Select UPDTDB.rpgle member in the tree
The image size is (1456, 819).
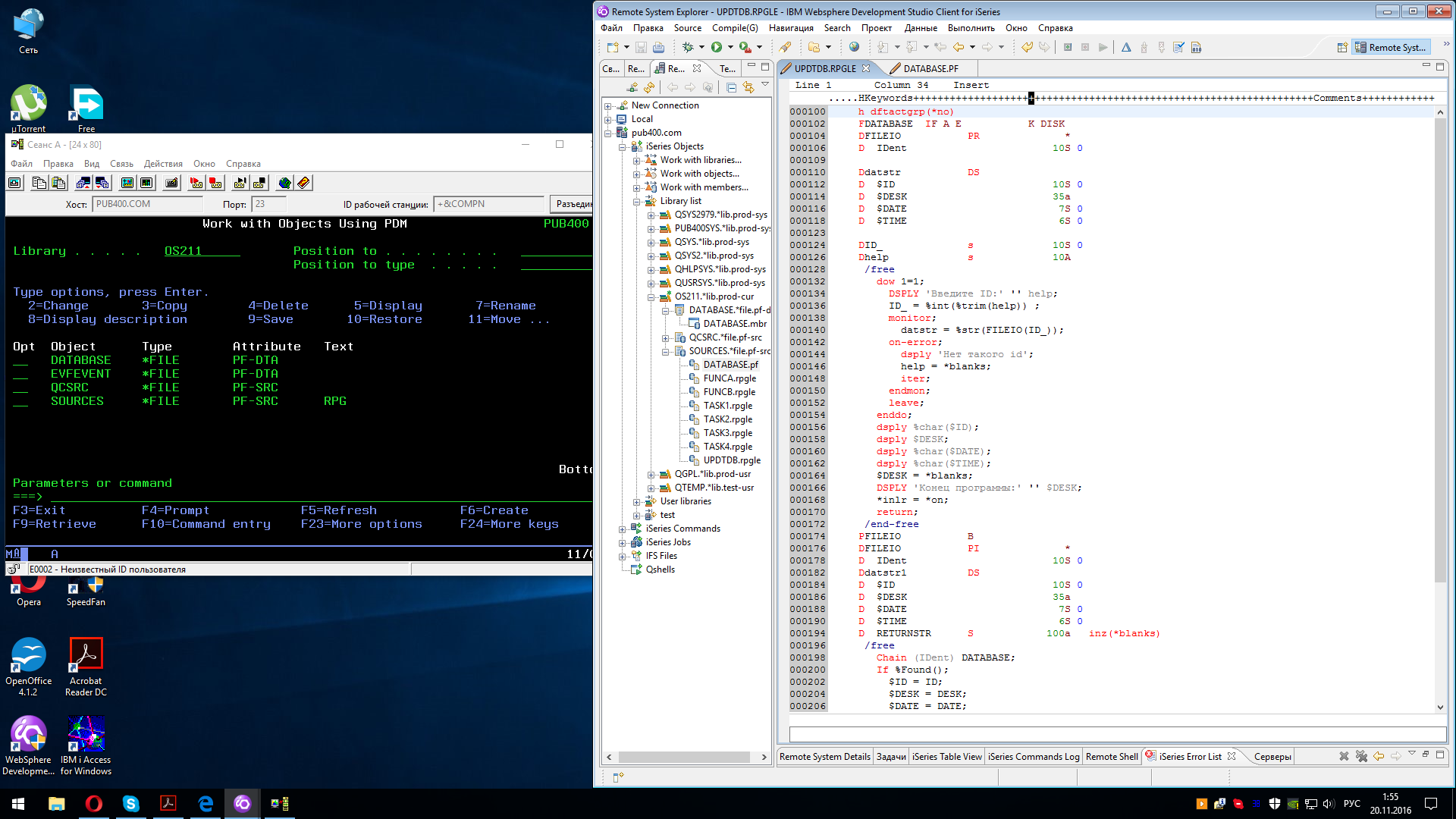[732, 460]
